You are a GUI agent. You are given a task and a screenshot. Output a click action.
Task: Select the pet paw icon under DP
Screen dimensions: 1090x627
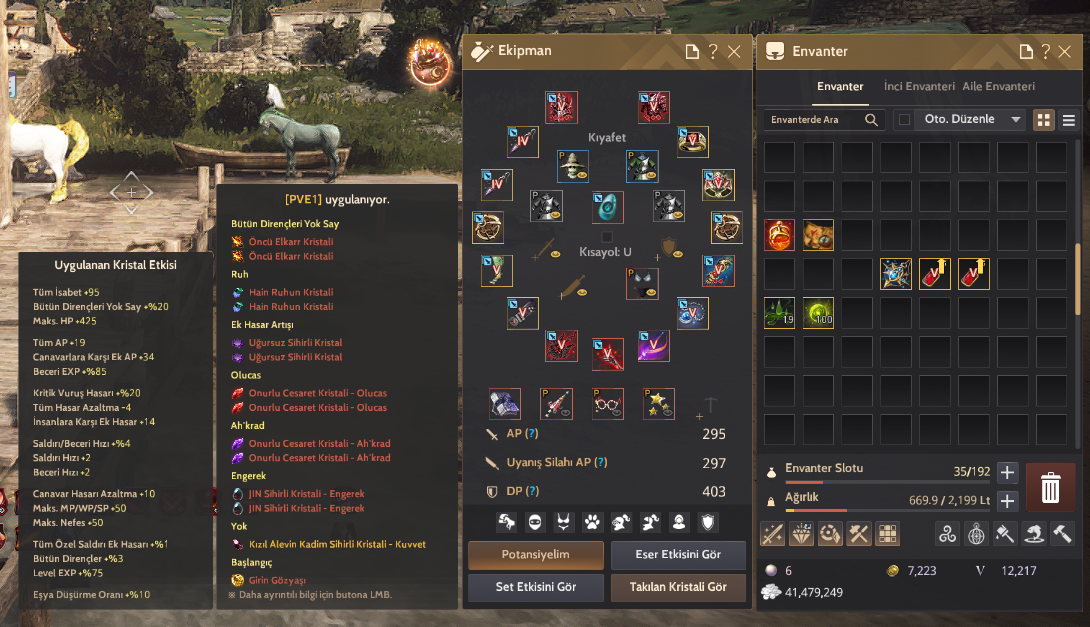pyautogui.click(x=592, y=522)
